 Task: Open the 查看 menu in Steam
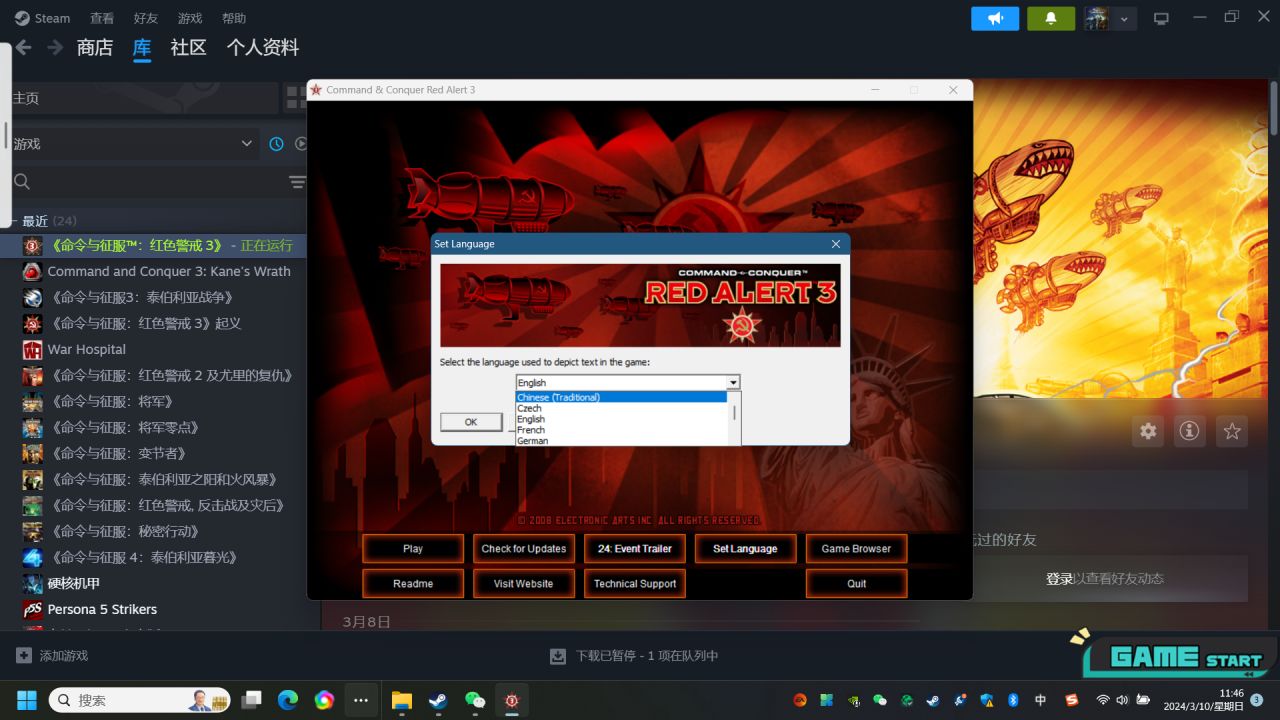(102, 18)
